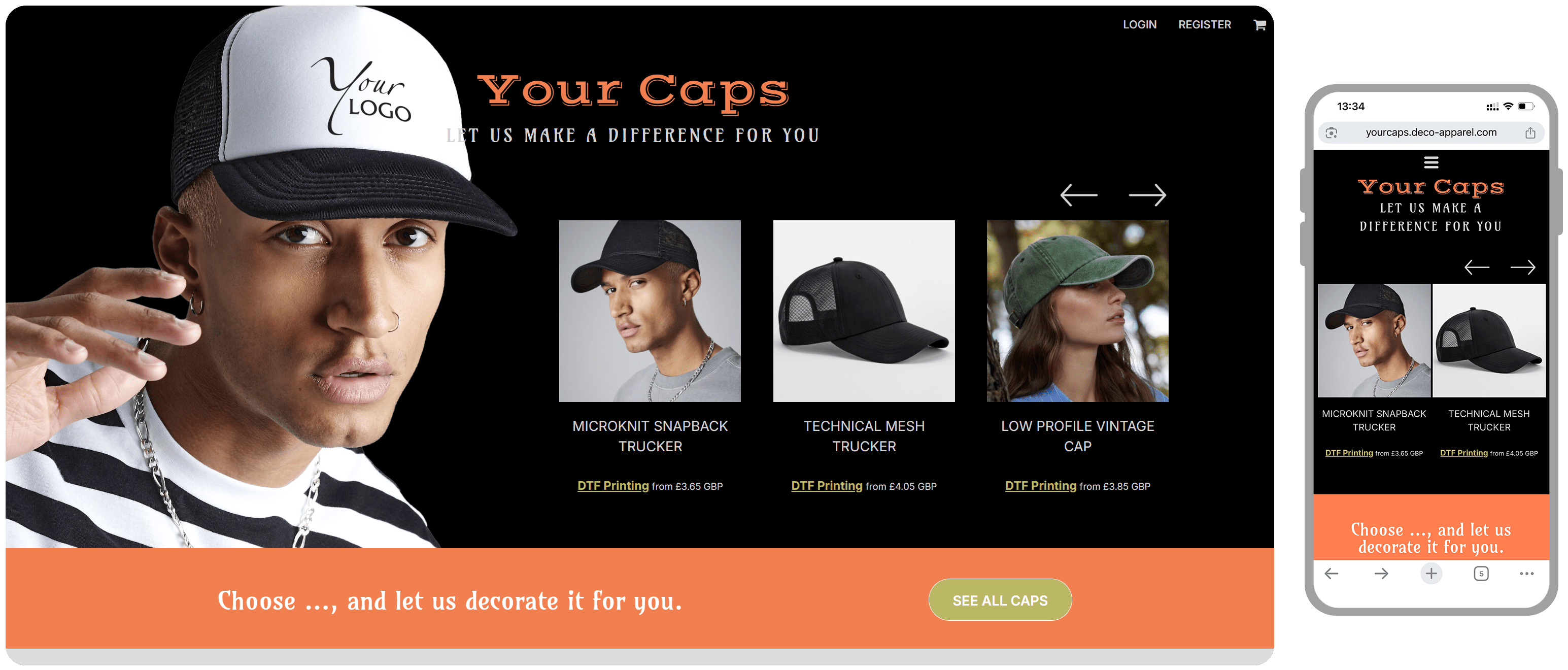Screen dimensions: 1568x670
Task: Click the REGISTER menu item
Action: click(x=1205, y=25)
